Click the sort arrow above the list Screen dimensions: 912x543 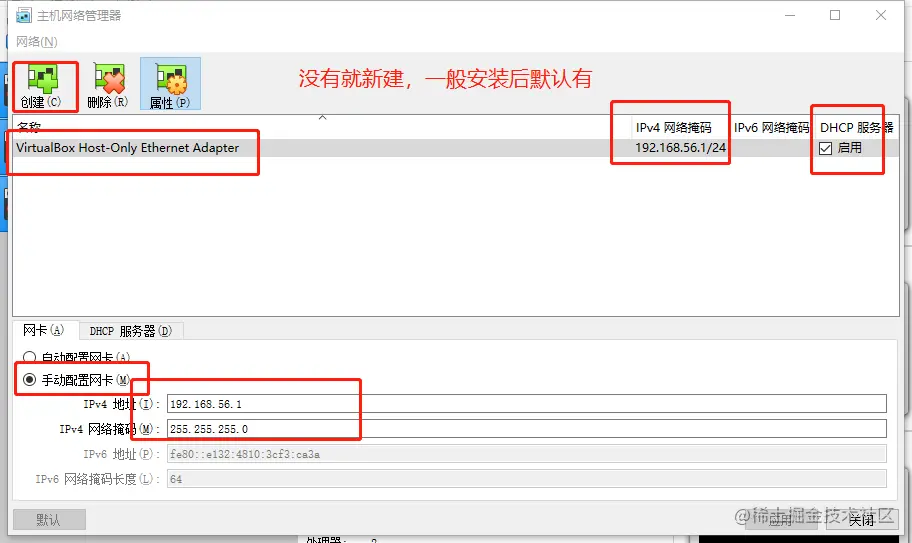322,117
